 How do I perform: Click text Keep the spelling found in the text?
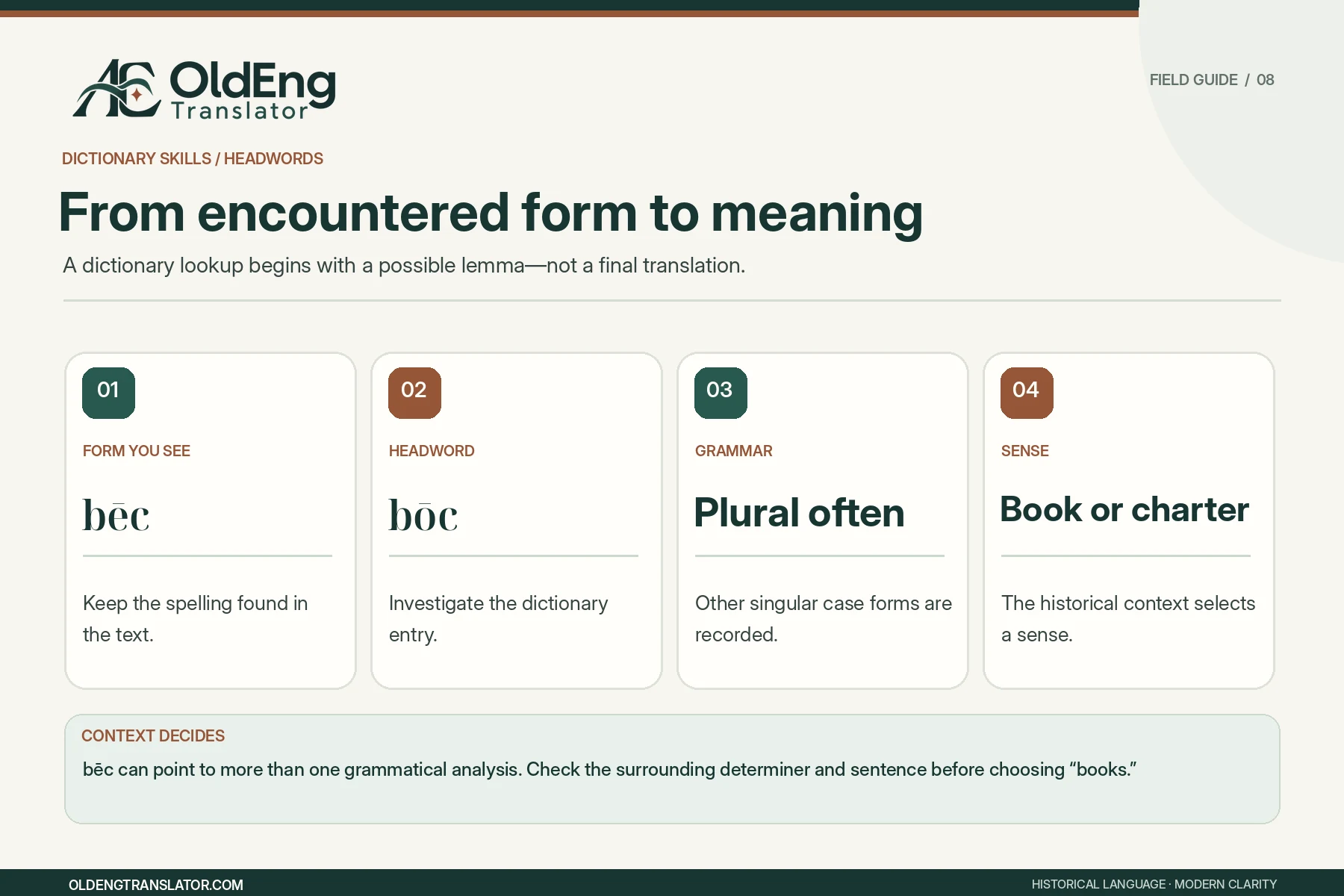click(x=196, y=619)
